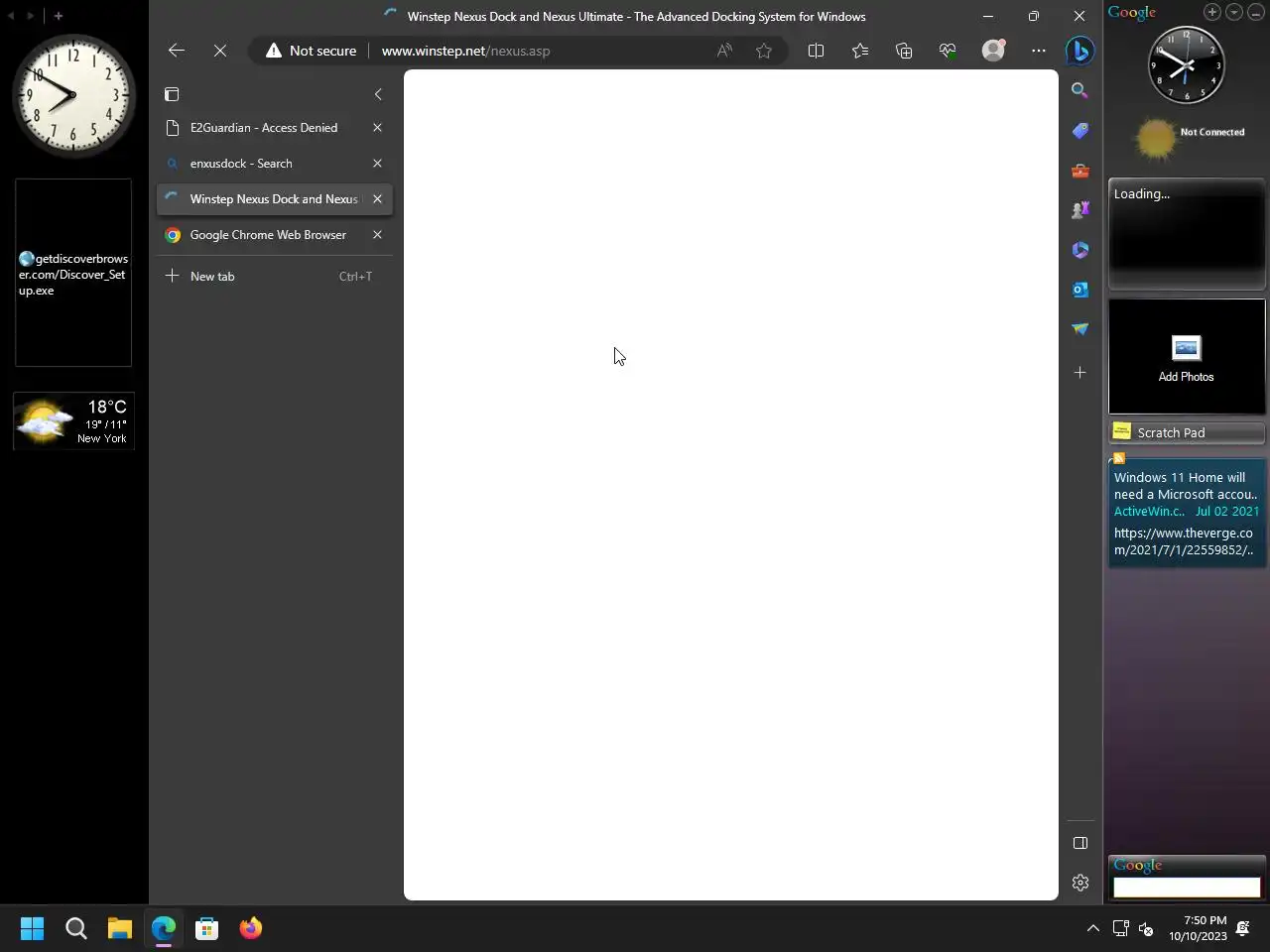Switch to Google Chrome Web Browser tab
The width and height of the screenshot is (1270, 952).
[x=268, y=235]
